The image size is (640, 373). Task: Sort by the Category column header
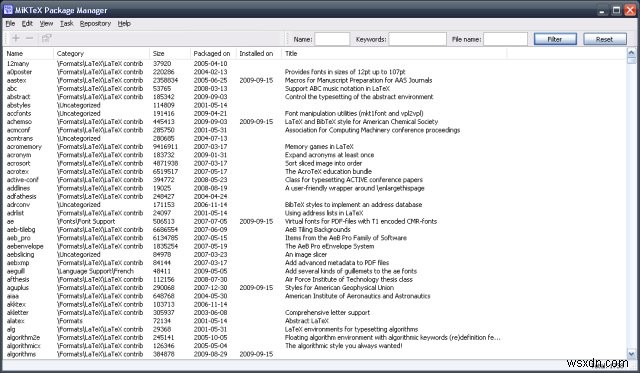tap(101, 53)
